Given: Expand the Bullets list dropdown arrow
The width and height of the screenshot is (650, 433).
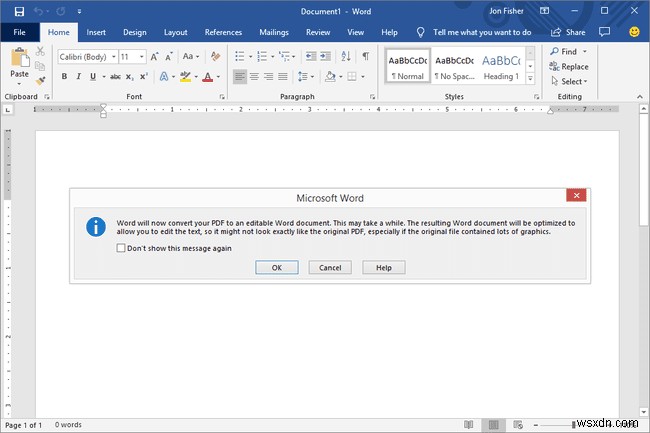Looking at the screenshot, I should 250,57.
